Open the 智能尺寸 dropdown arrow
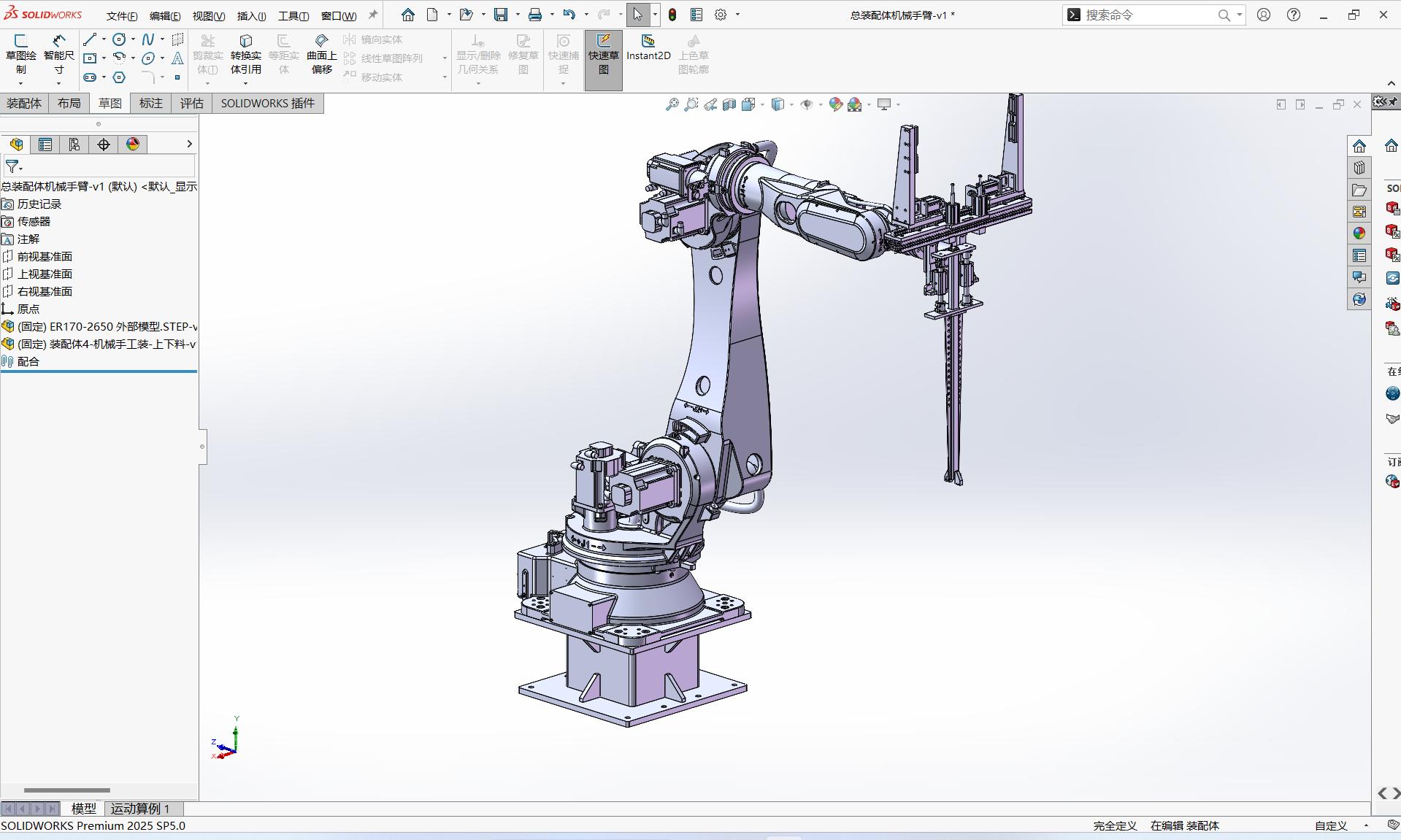 click(59, 83)
